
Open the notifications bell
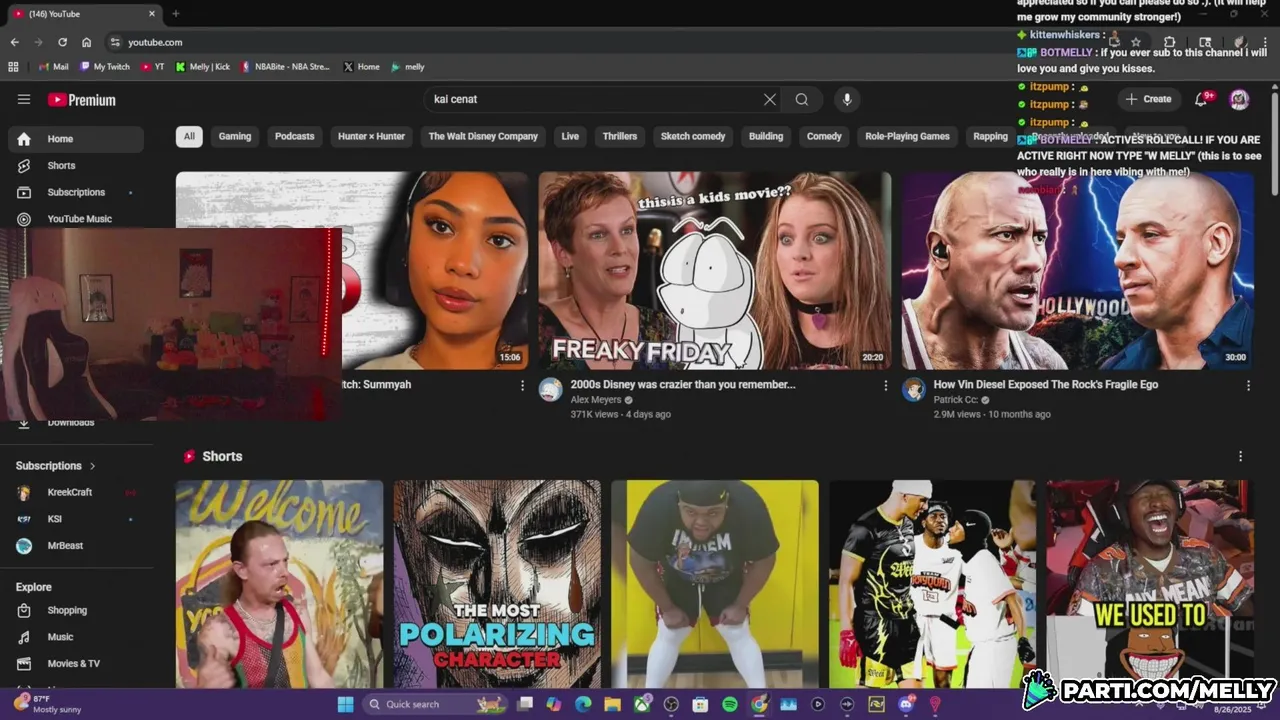[1203, 99]
